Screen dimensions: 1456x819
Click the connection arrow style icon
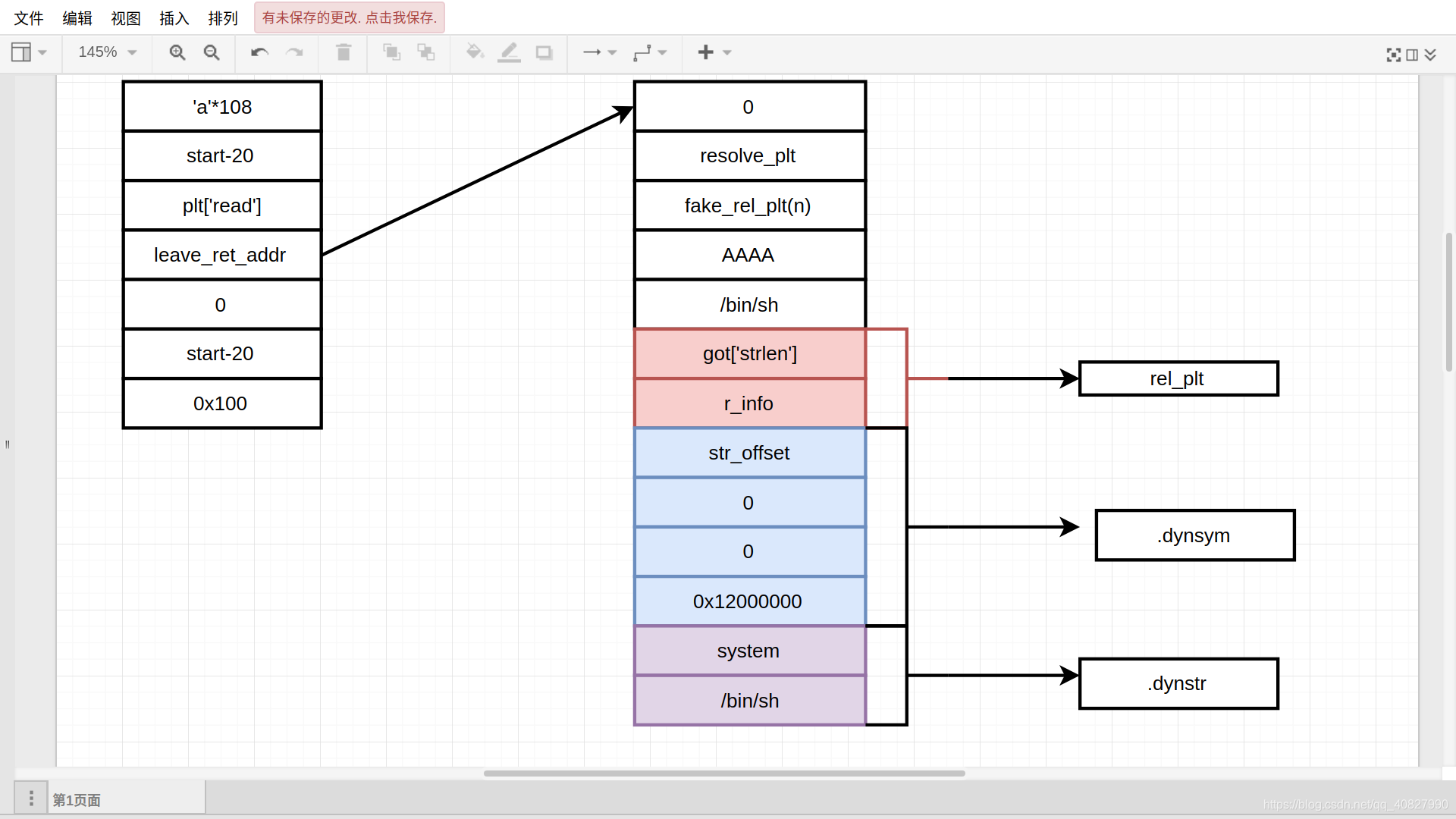pos(591,52)
